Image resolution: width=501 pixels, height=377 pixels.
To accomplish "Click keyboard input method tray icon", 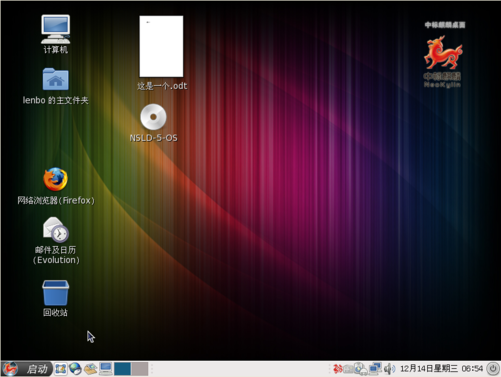I will click(348, 369).
